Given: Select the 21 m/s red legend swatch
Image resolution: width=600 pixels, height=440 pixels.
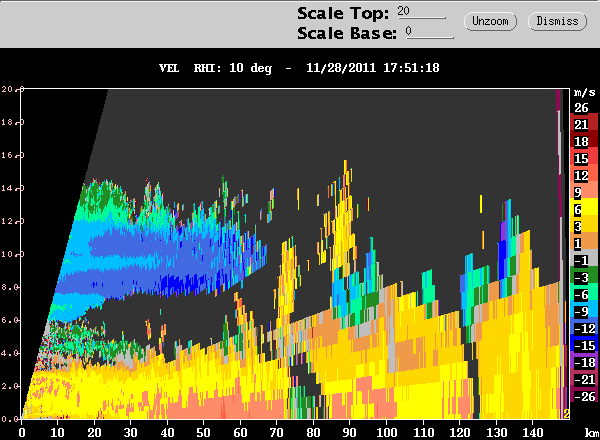Looking at the screenshot, I should (584, 122).
